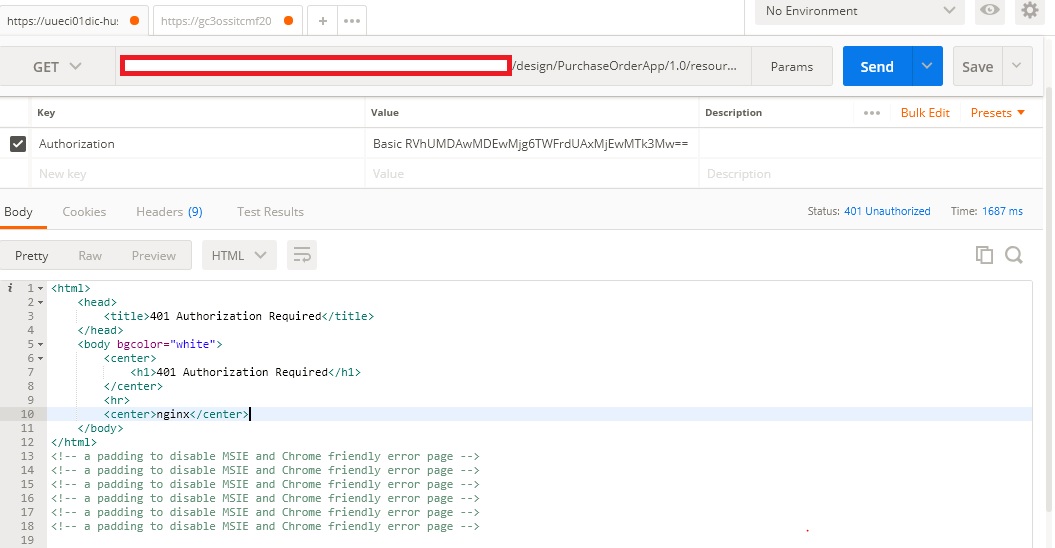Click the title tag text on line 3
This screenshot has height=548, width=1055.
point(239,316)
